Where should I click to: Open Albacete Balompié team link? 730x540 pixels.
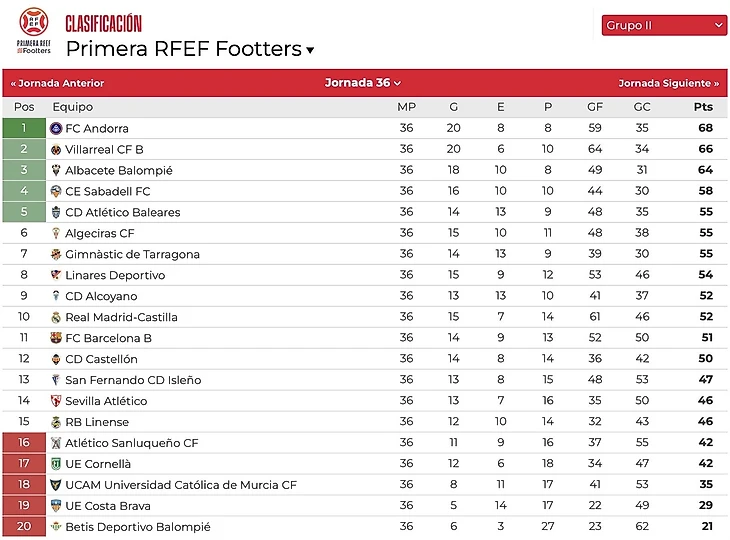point(119,170)
